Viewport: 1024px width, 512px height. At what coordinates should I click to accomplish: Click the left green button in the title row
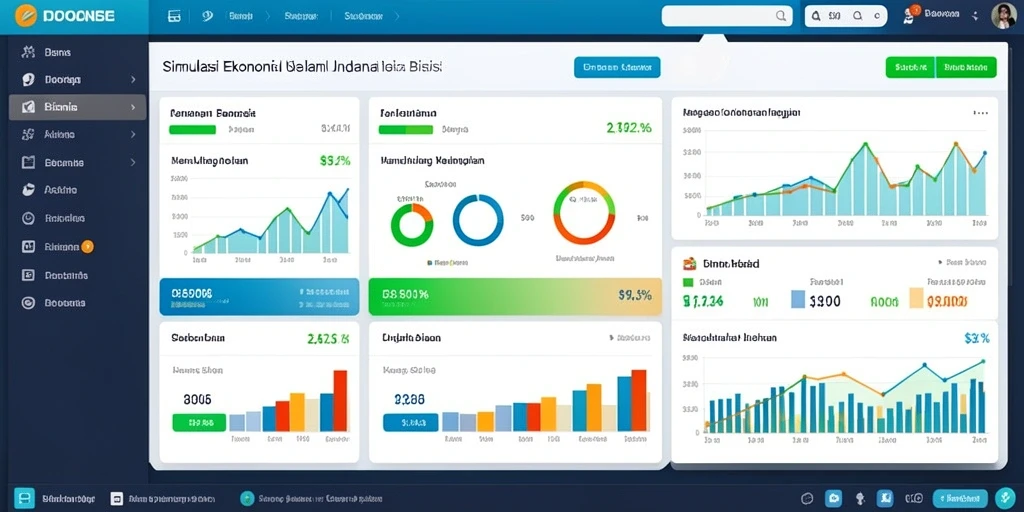(910, 67)
